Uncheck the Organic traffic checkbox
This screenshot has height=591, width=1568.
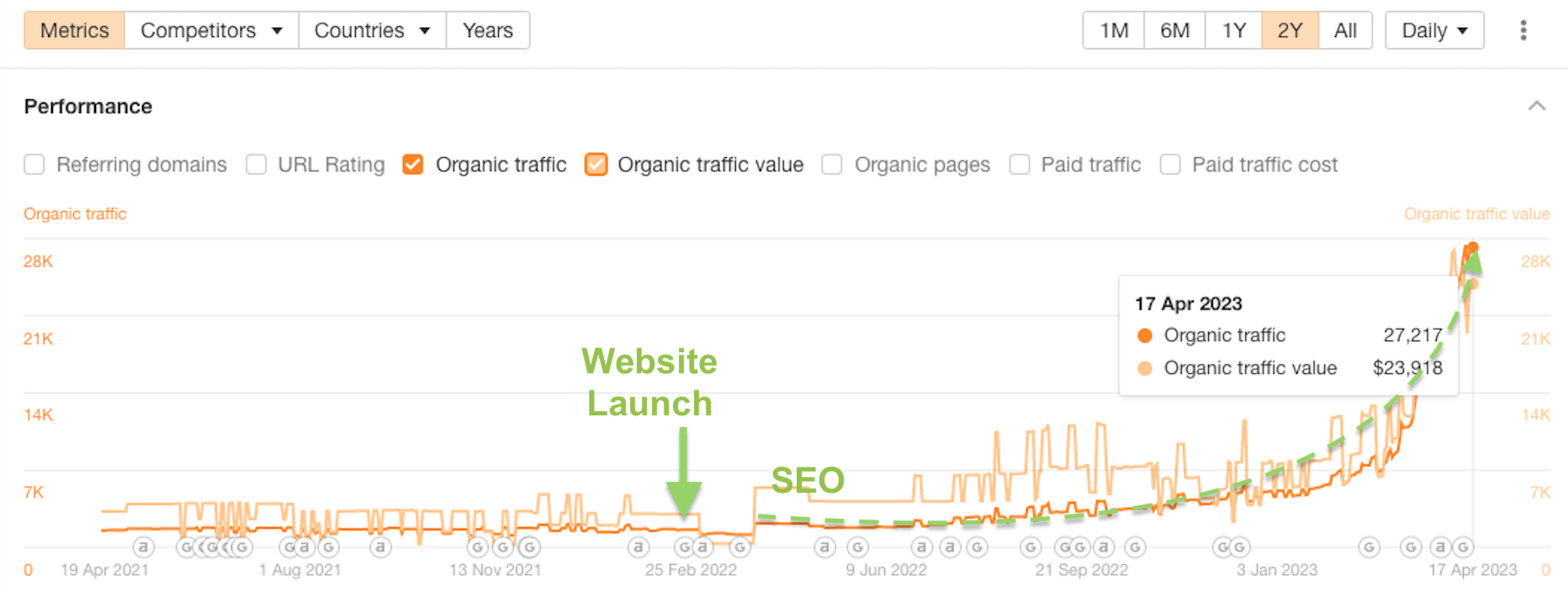coord(413,165)
